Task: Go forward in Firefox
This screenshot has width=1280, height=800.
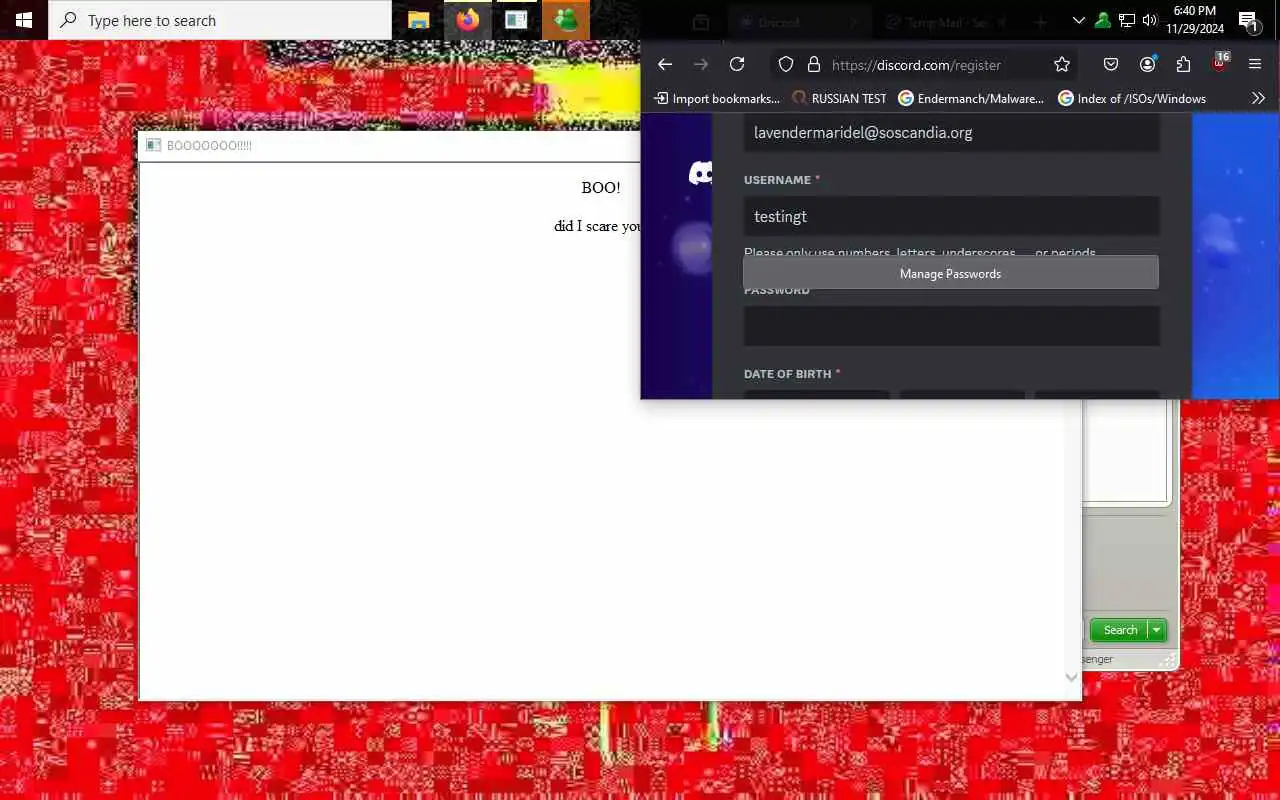Action: point(701,65)
